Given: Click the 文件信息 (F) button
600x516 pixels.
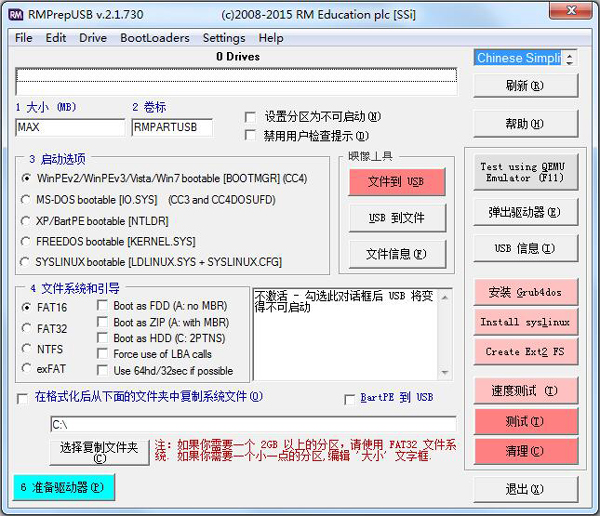Looking at the screenshot, I should point(397,254).
